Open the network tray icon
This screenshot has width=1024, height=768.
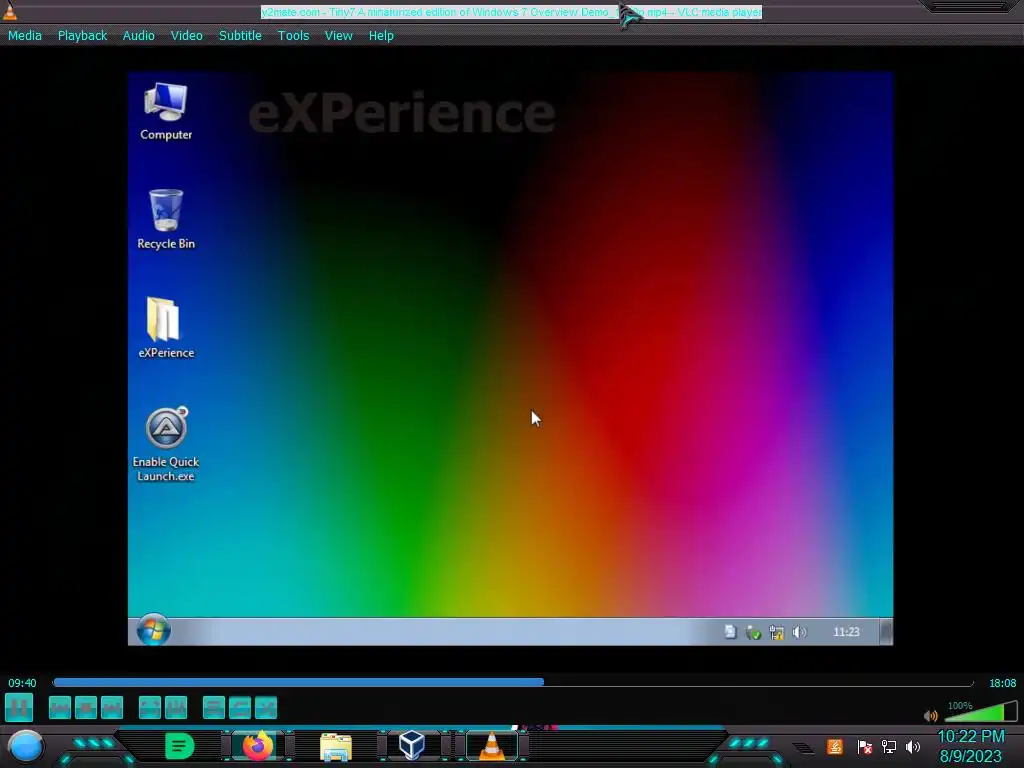[889, 746]
